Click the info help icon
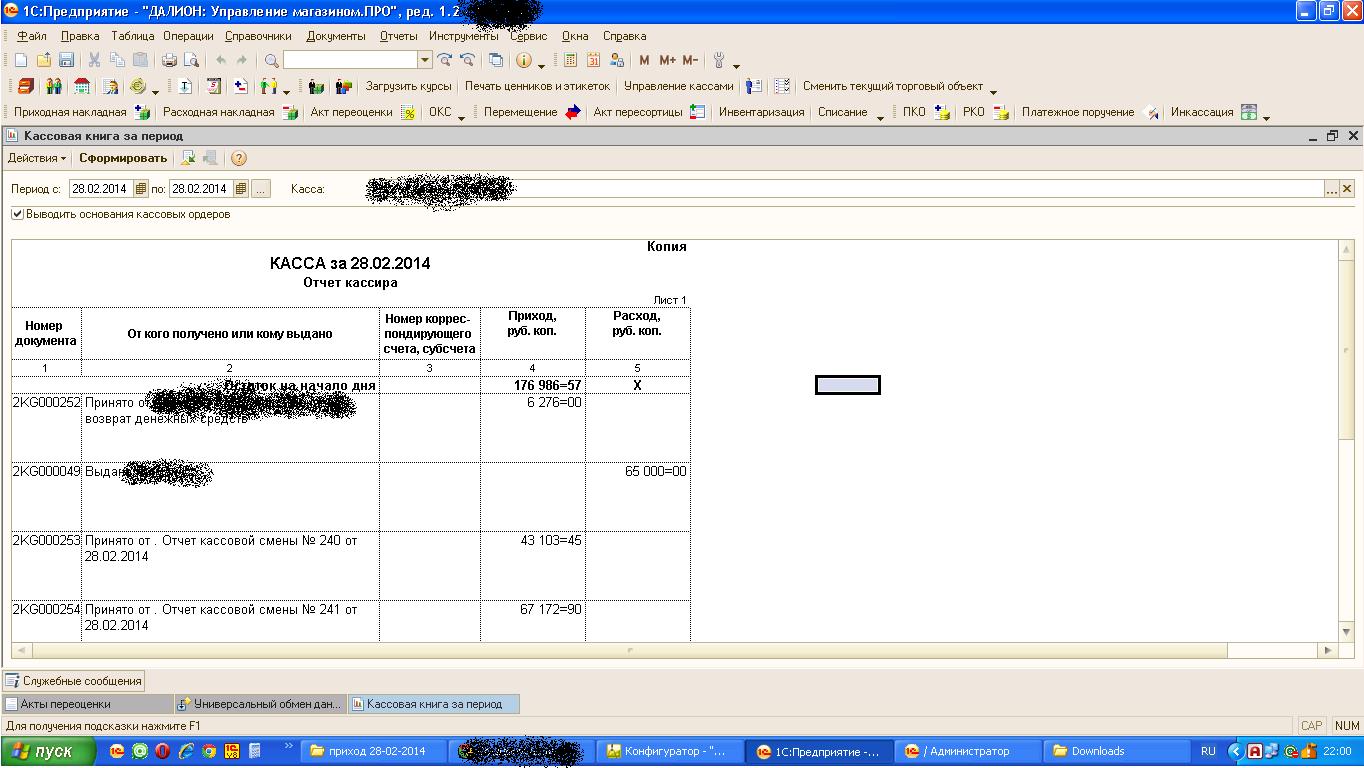 (523, 60)
